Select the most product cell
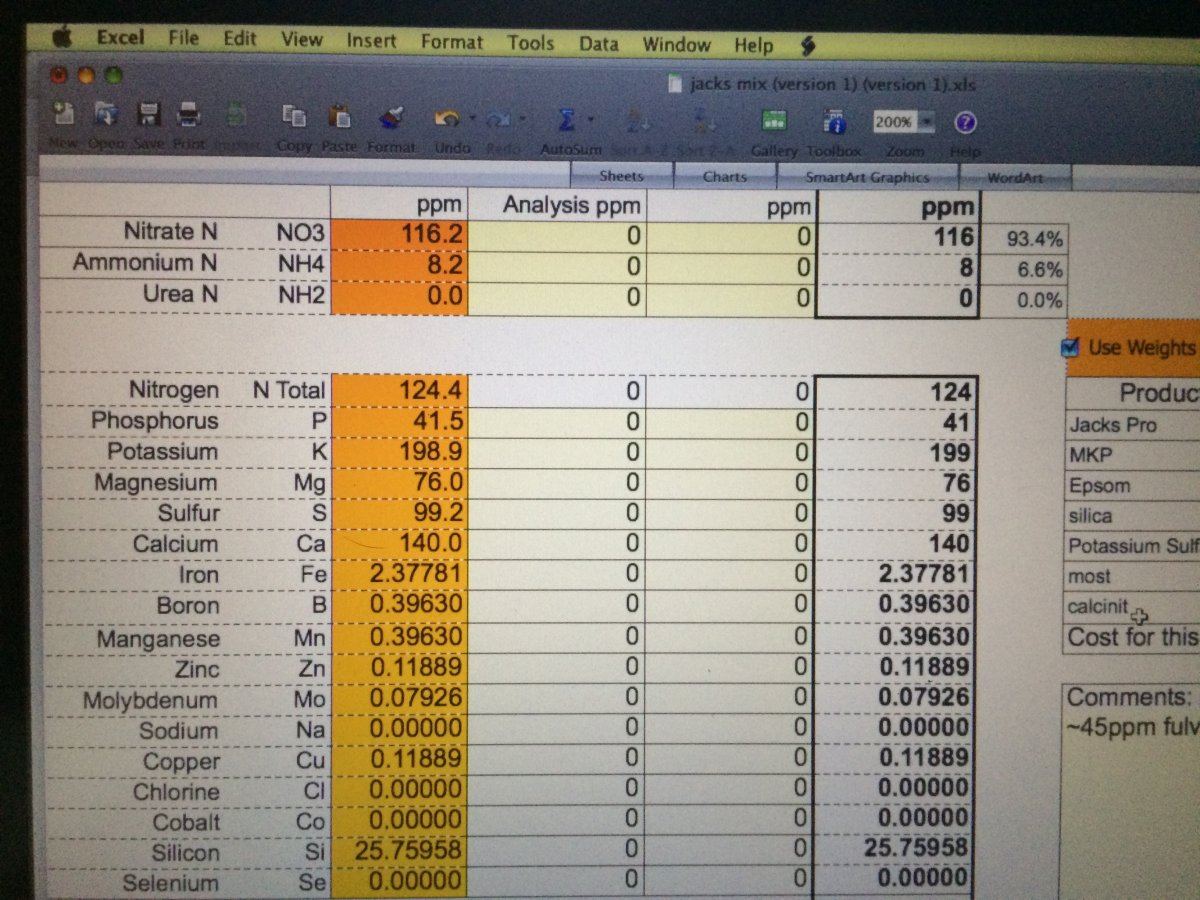The width and height of the screenshot is (1200, 900). click(1132, 577)
